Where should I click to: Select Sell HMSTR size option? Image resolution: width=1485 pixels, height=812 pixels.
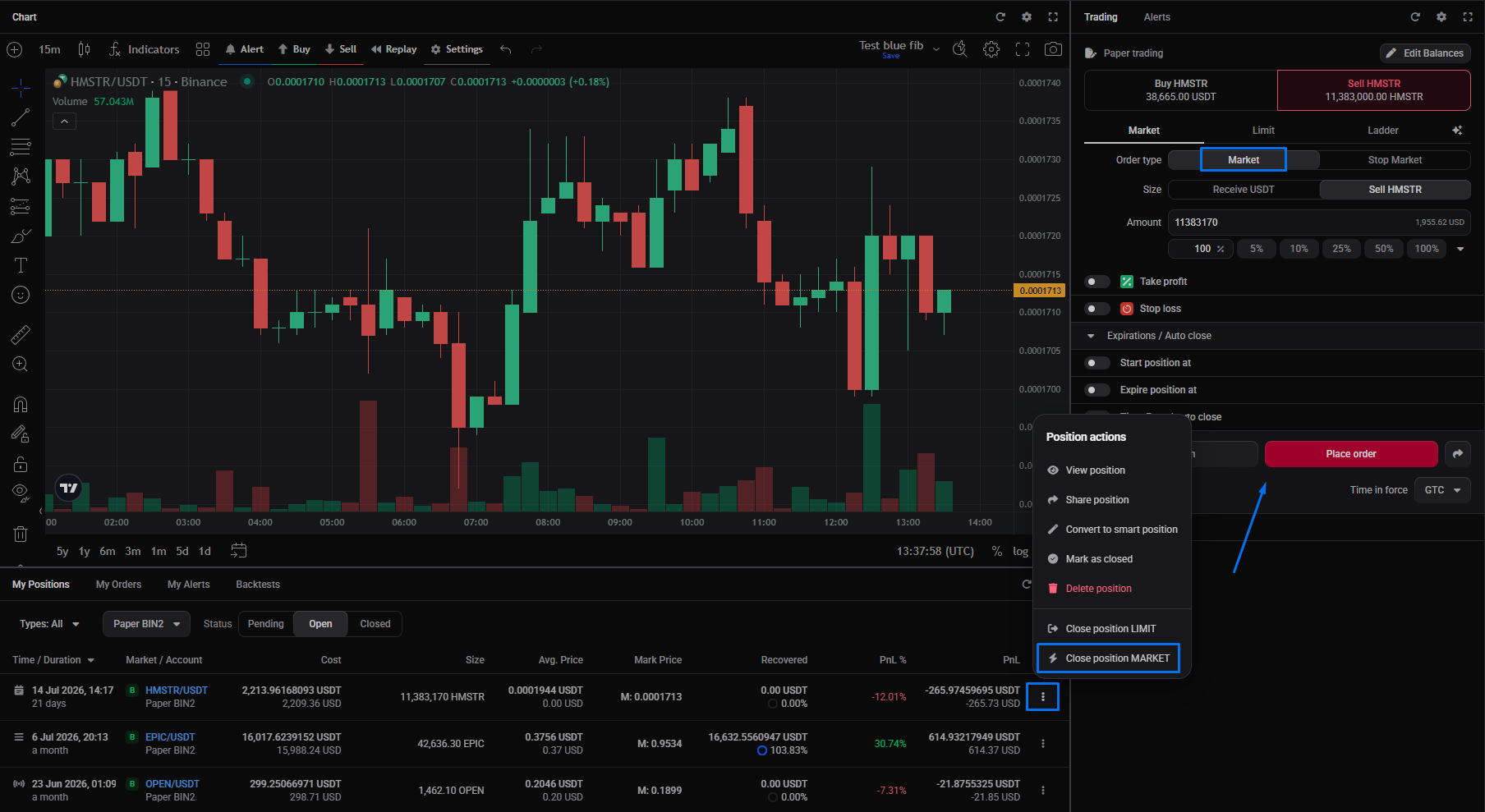point(1395,190)
